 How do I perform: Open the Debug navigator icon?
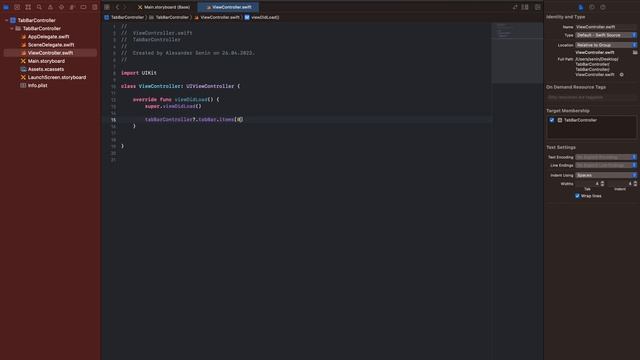72,7
